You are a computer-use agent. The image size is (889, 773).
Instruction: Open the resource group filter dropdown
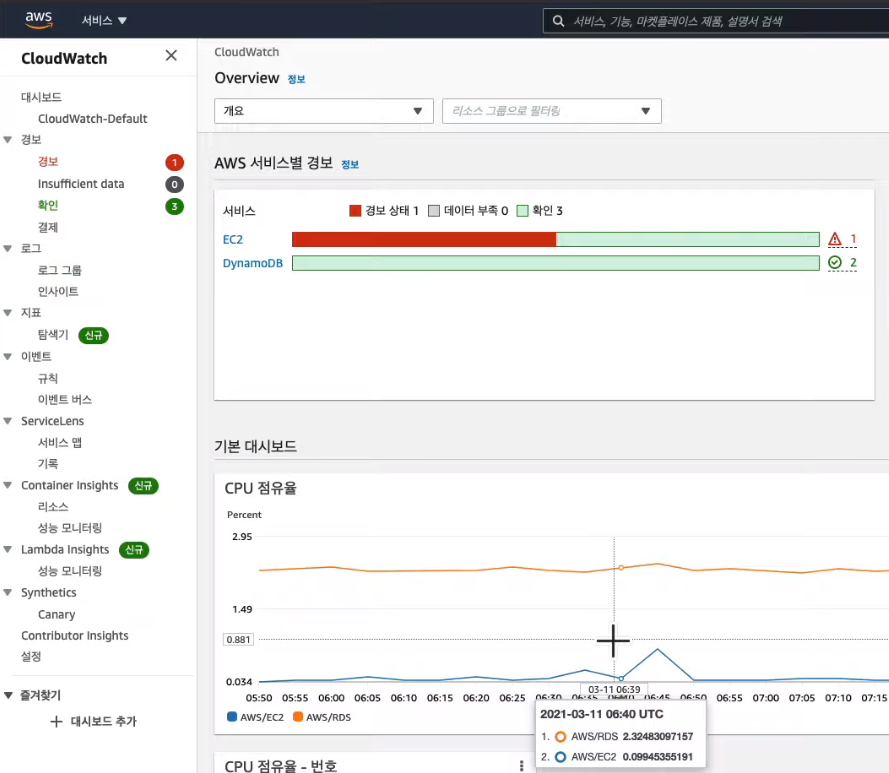tap(552, 111)
